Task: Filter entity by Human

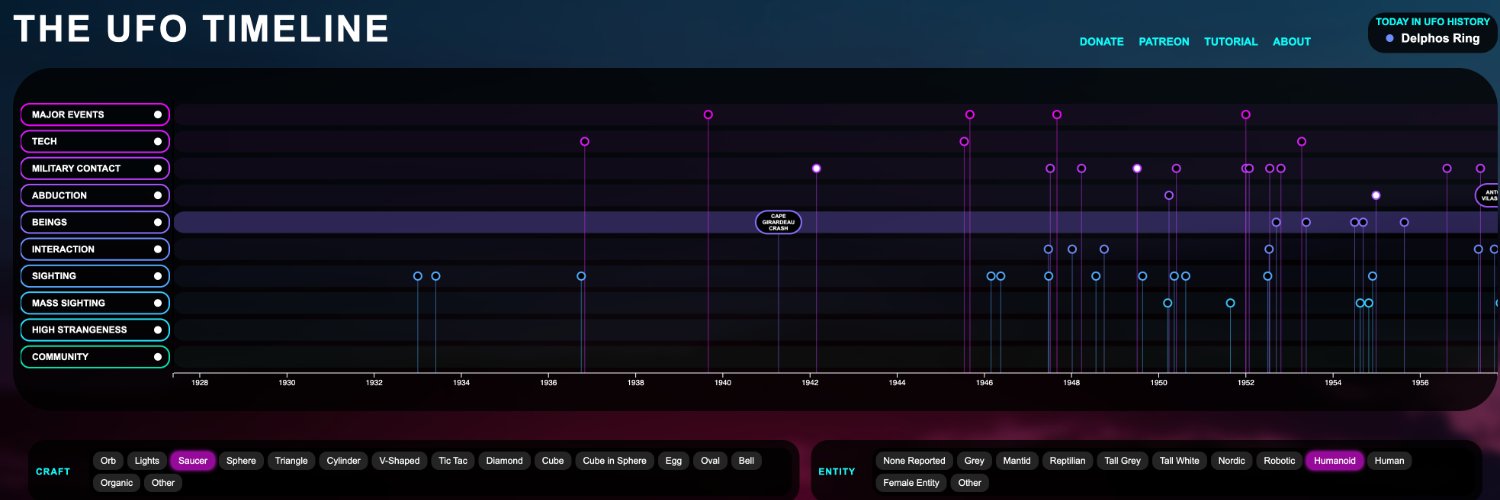Action: click(1390, 461)
